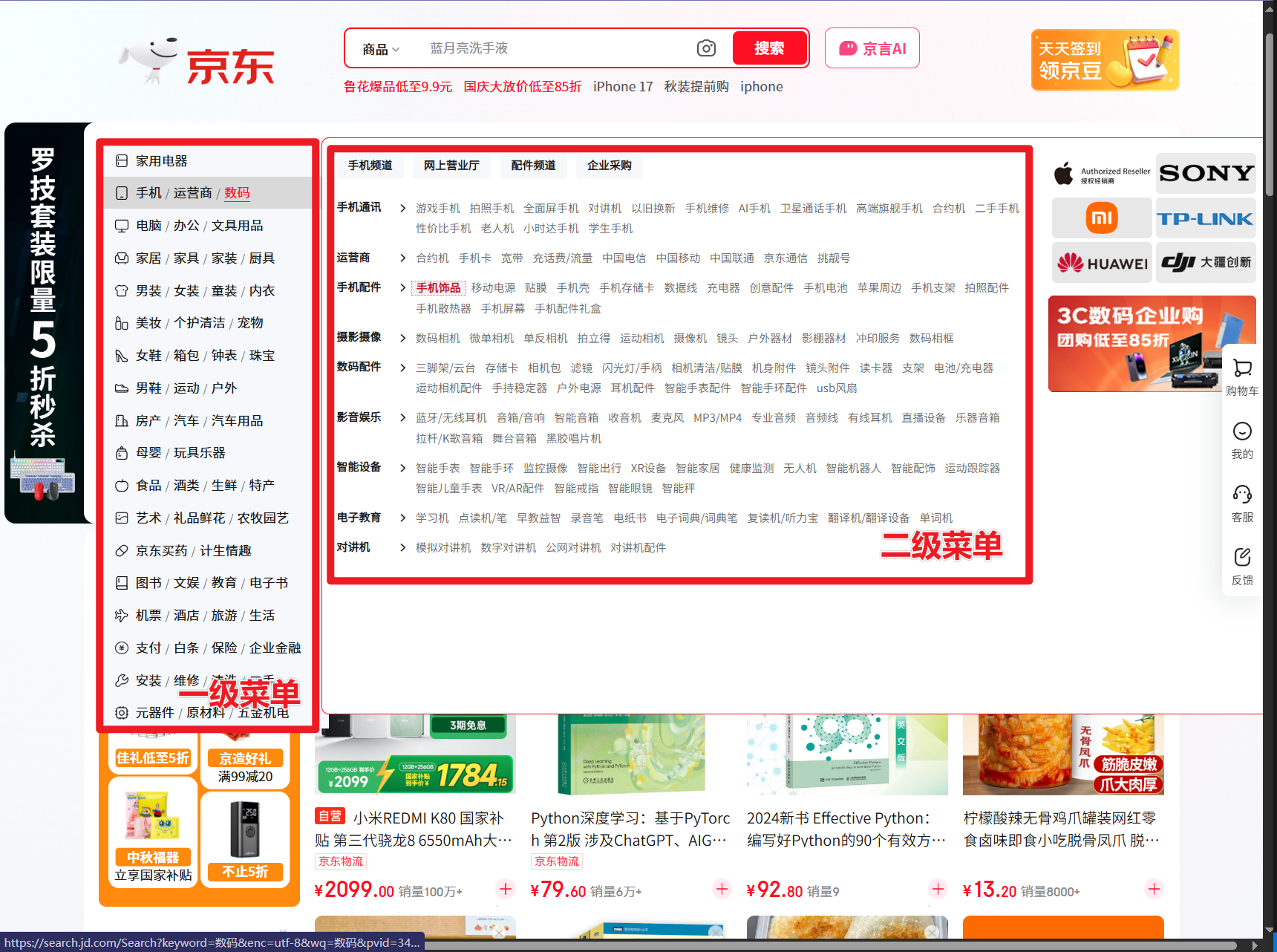Viewport: 1277px width, 952px height.
Task: Click the shirt icon beside 男装
Action: click(x=122, y=290)
